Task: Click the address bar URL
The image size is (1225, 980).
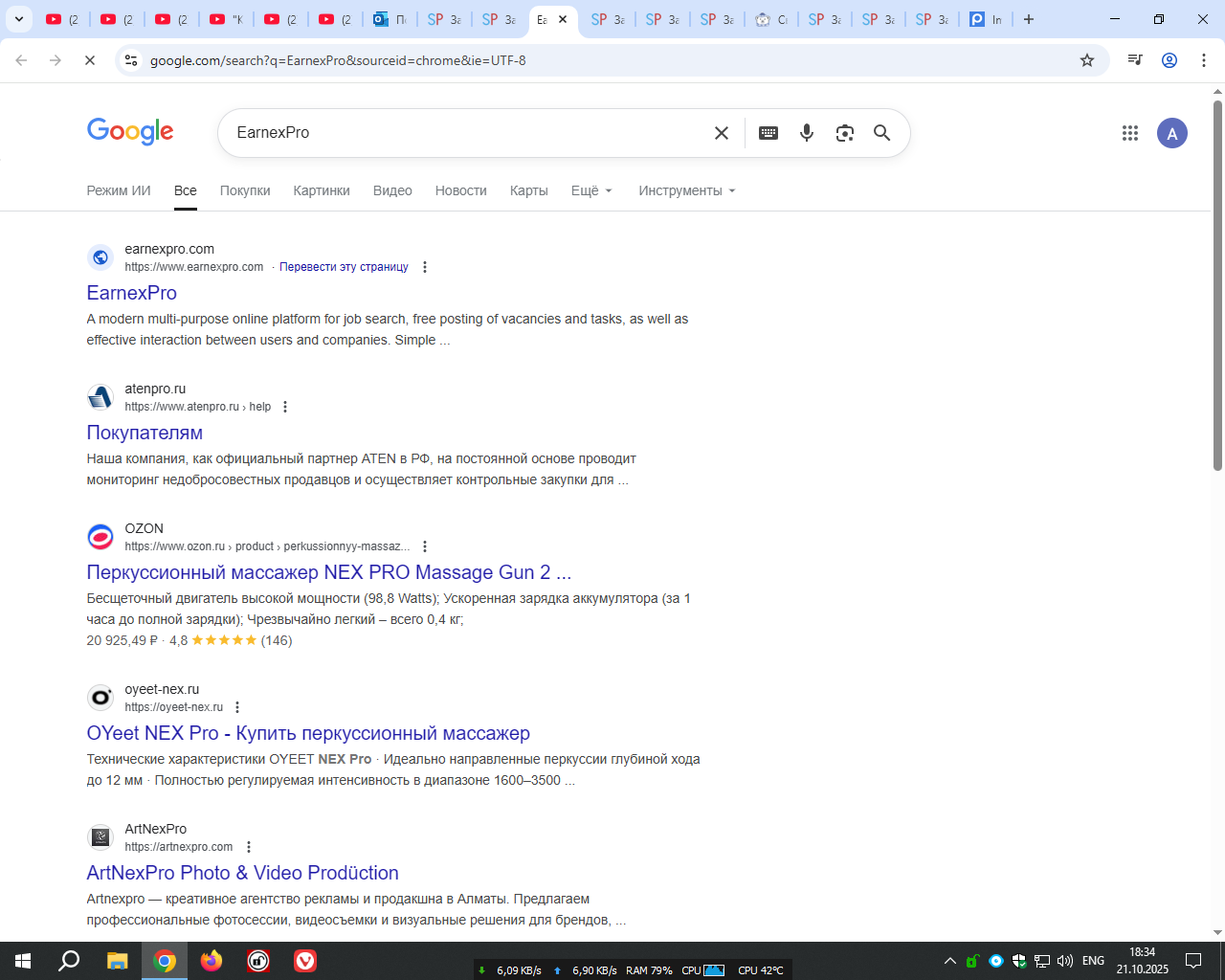Action: pyautogui.click(x=338, y=60)
